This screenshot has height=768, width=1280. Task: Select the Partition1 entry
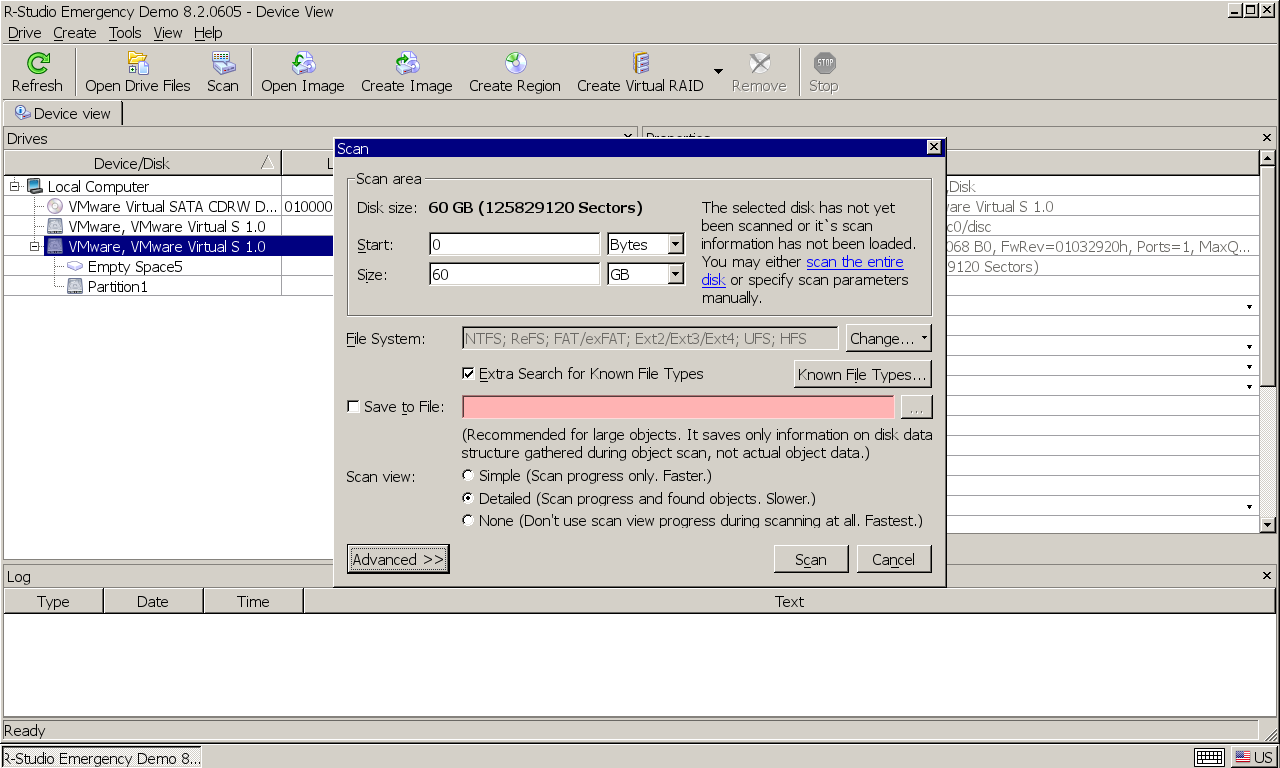(117, 286)
